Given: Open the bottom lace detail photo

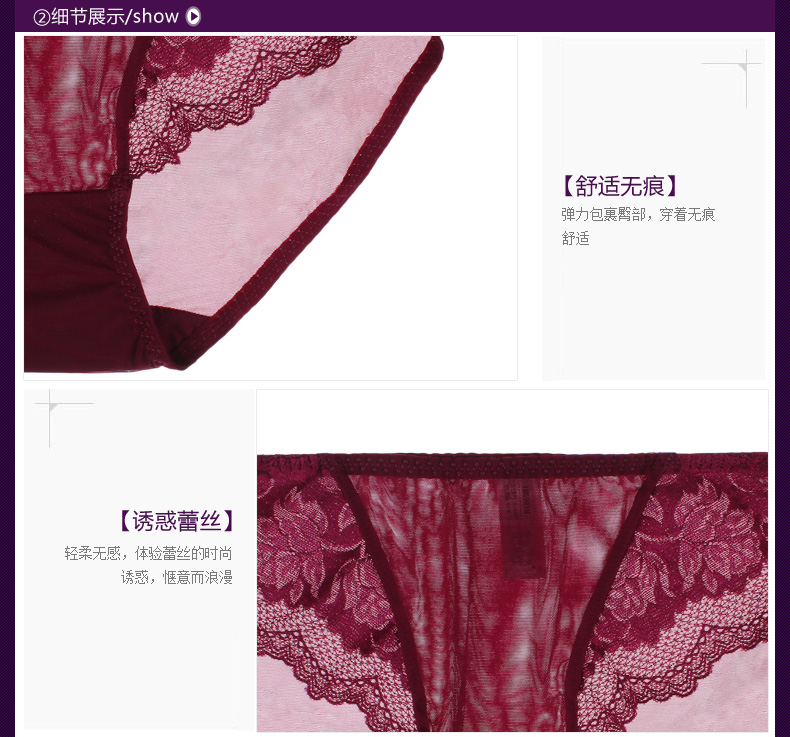Looking at the screenshot, I should coord(512,561).
